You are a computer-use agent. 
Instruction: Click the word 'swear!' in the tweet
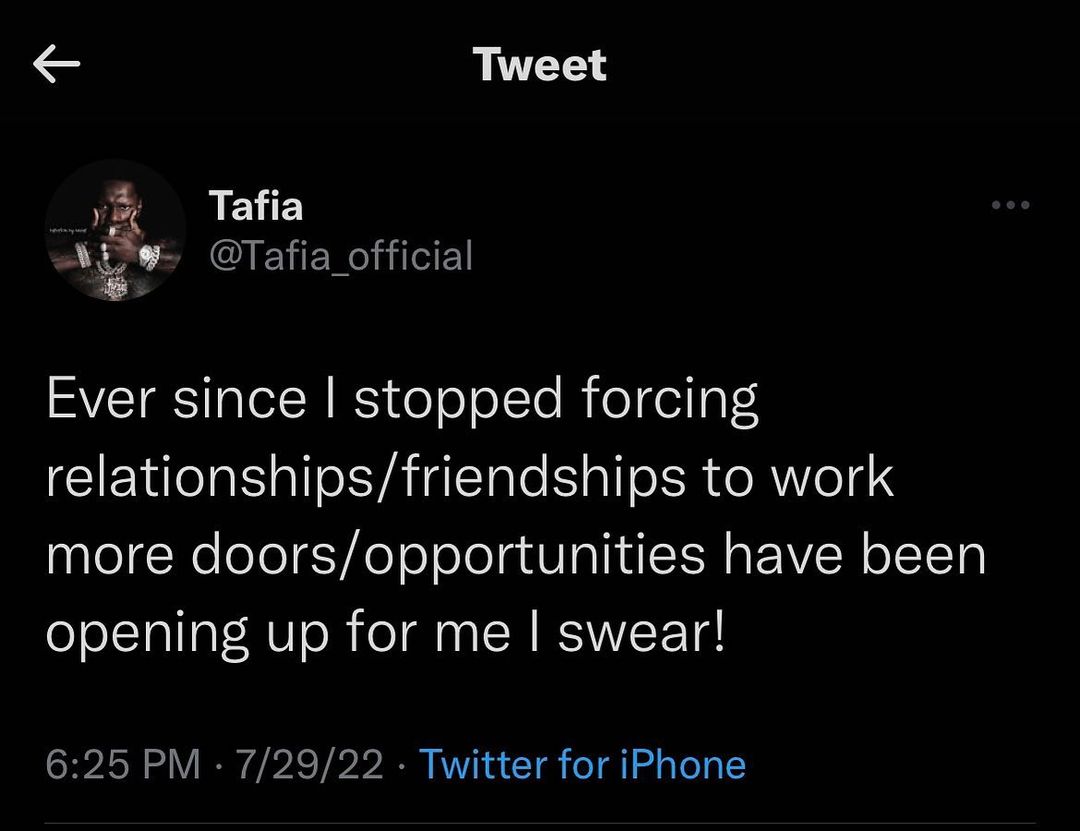[640, 634]
